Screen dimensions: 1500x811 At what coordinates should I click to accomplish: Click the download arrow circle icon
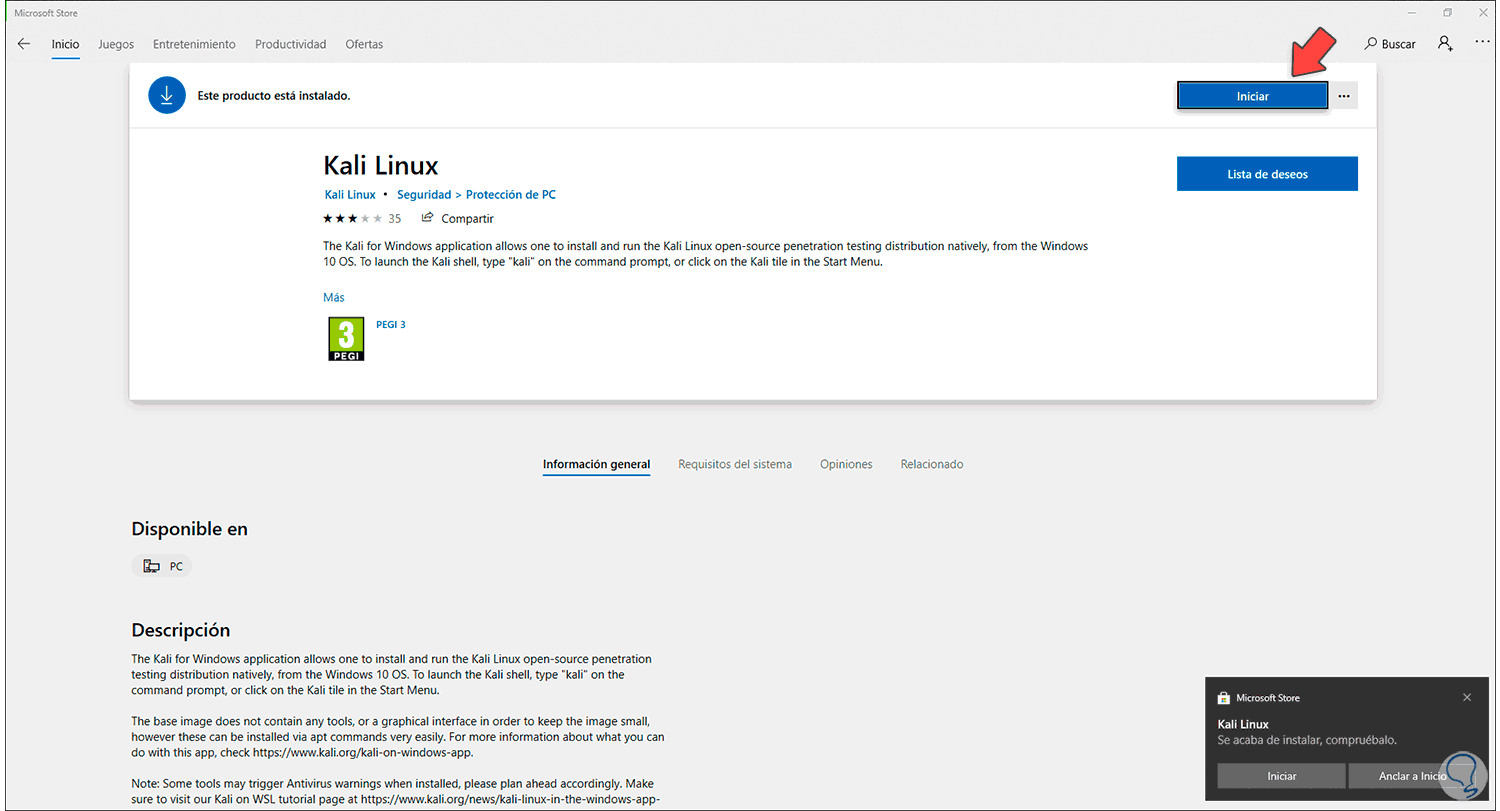pos(167,95)
